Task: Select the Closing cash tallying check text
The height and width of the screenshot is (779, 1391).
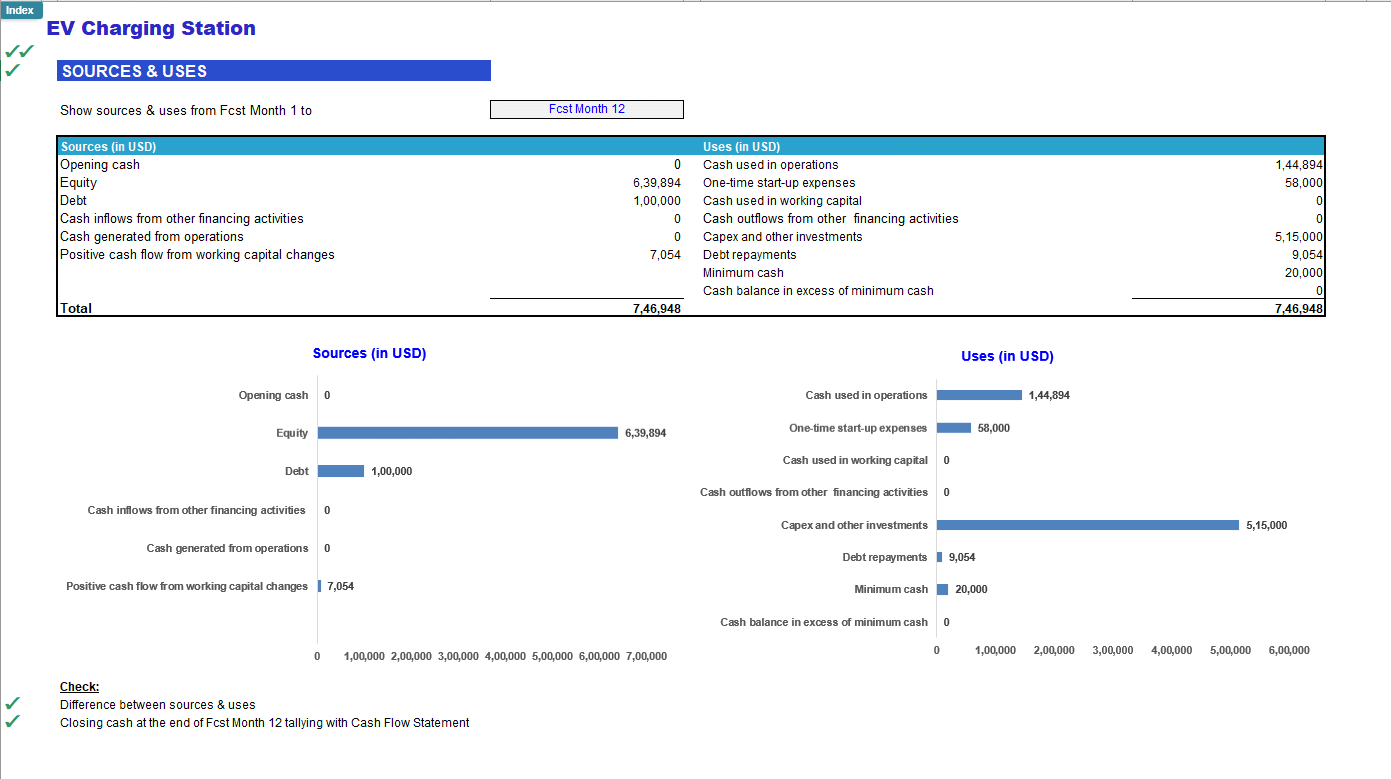Action: [265, 723]
